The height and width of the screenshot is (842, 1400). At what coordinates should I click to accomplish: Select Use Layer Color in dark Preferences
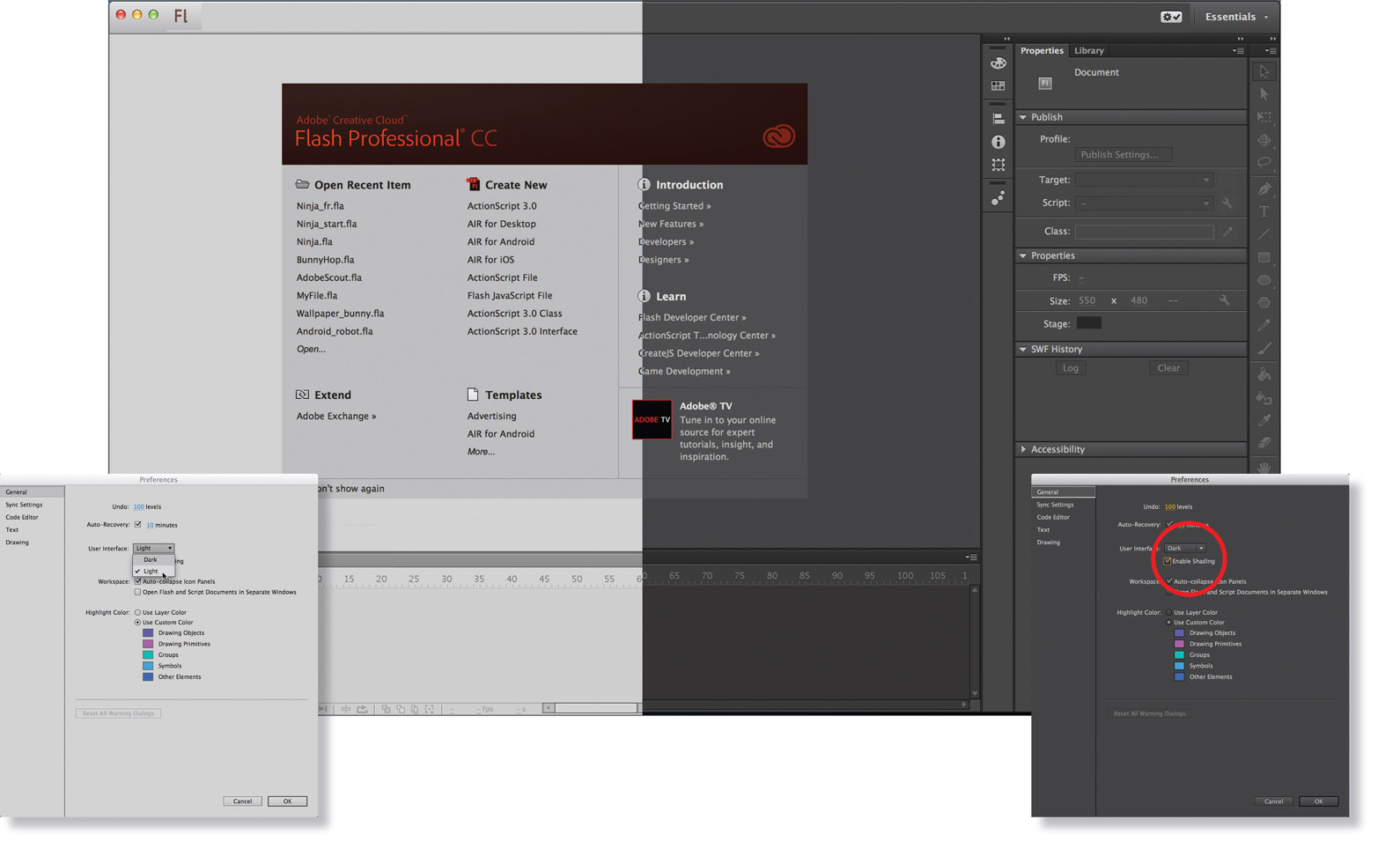pos(1169,612)
